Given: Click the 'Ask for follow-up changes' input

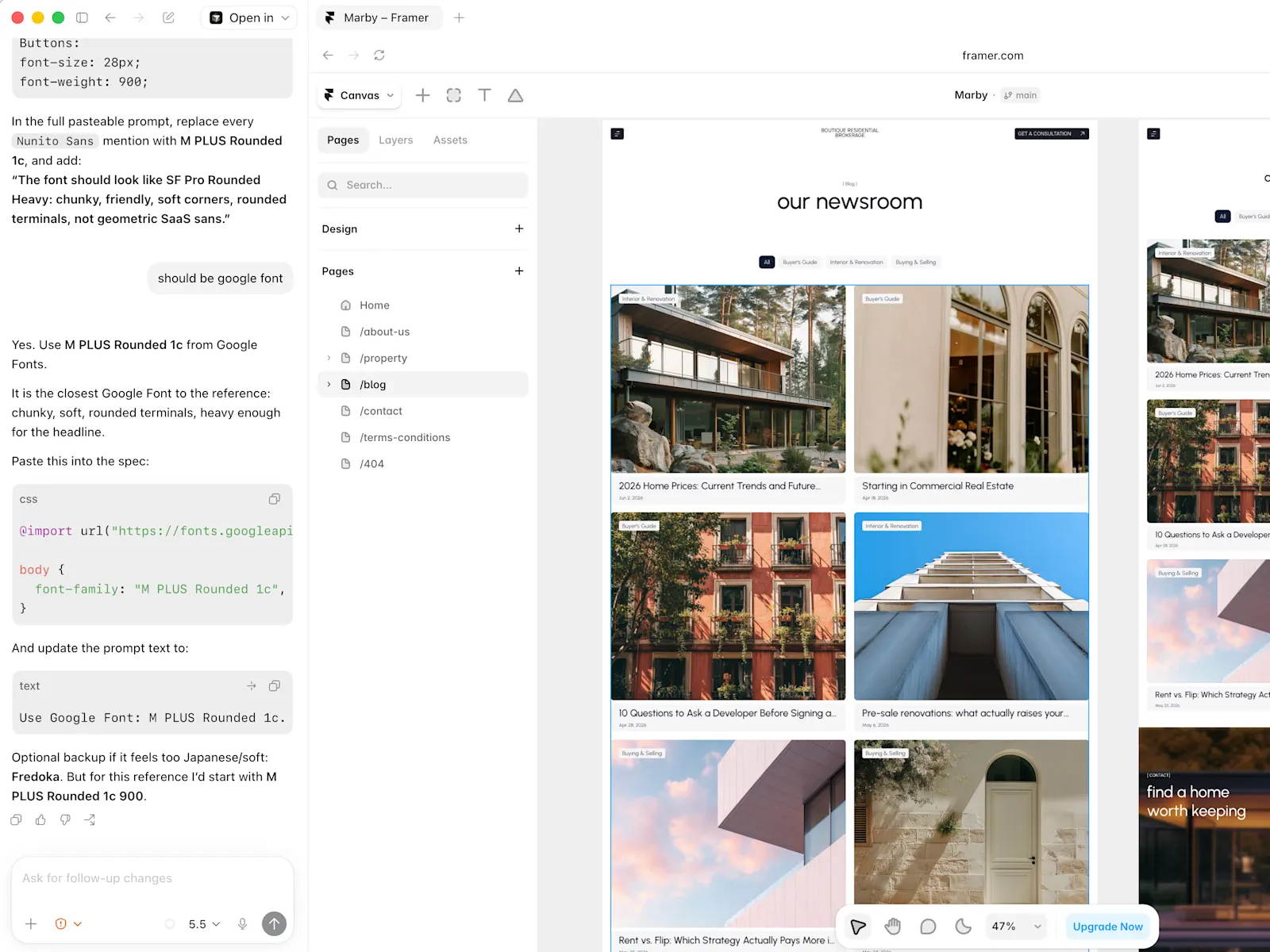Looking at the screenshot, I should click(x=152, y=878).
